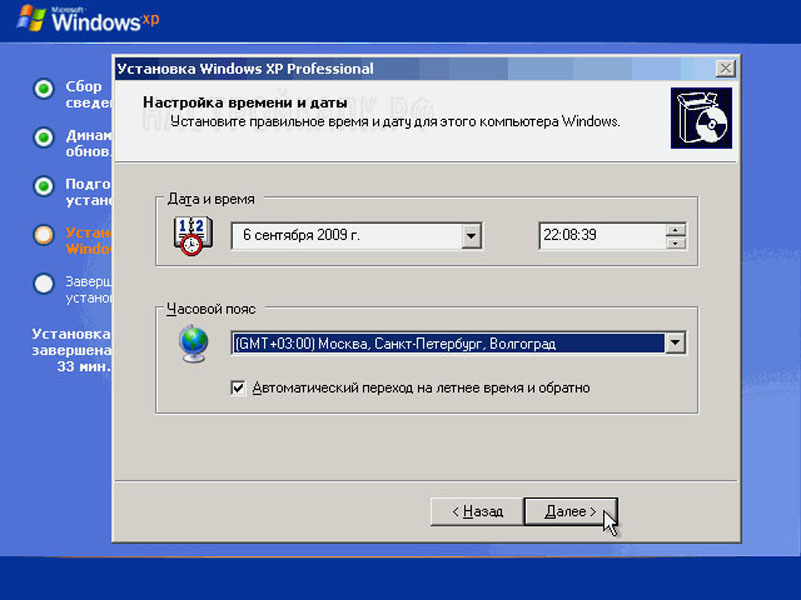Screen dimensions: 801x600
Task: Select the current installation step orange indicator
Action: [43, 234]
